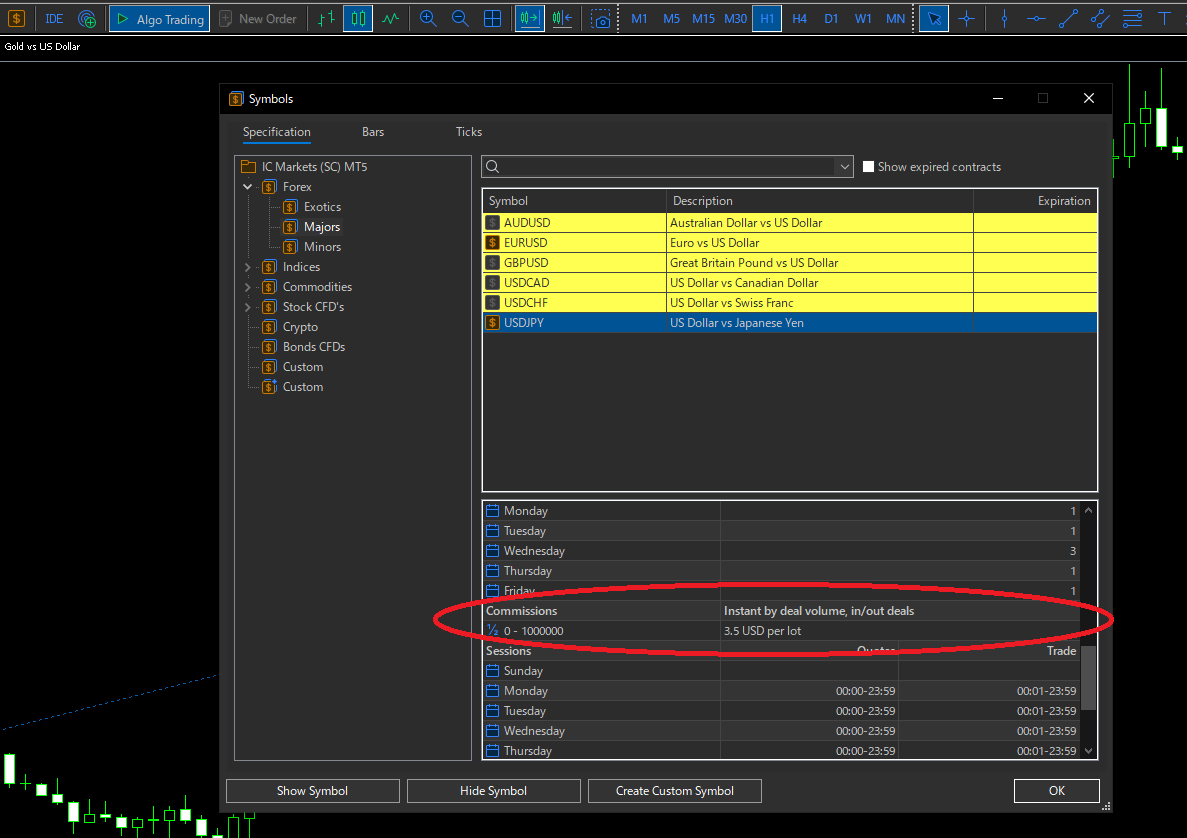Open the IDE editor
1187x838 pixels.
pyautogui.click(x=54, y=19)
